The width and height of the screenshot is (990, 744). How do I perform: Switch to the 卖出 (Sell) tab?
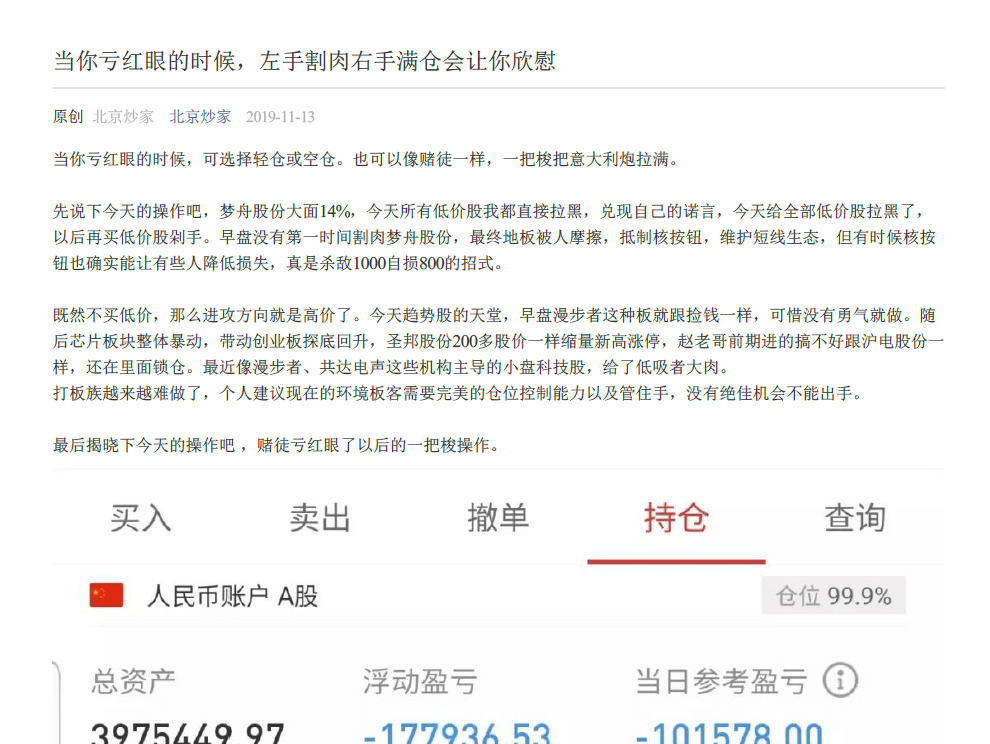pos(319,519)
